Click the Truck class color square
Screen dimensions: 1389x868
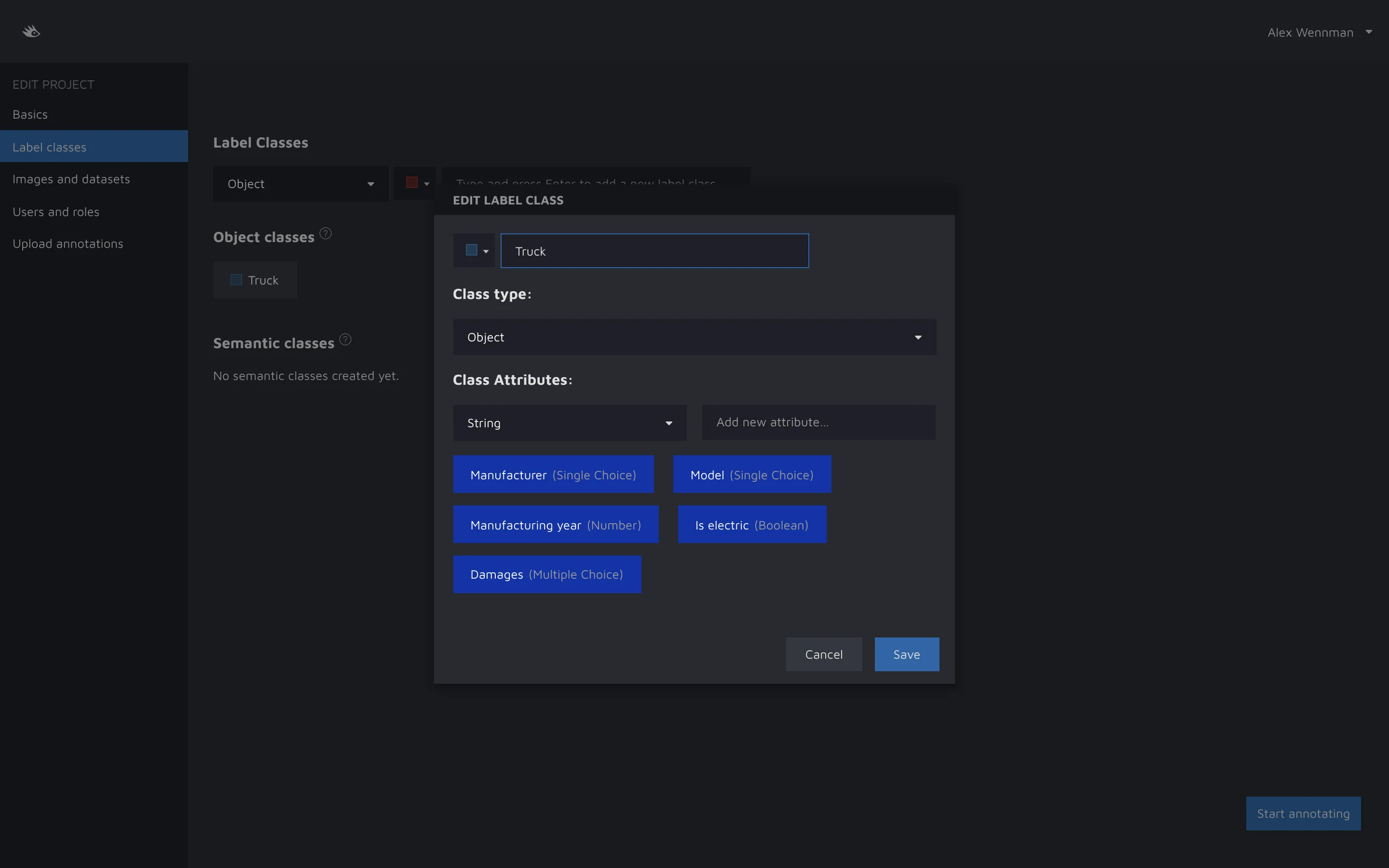[x=236, y=280]
